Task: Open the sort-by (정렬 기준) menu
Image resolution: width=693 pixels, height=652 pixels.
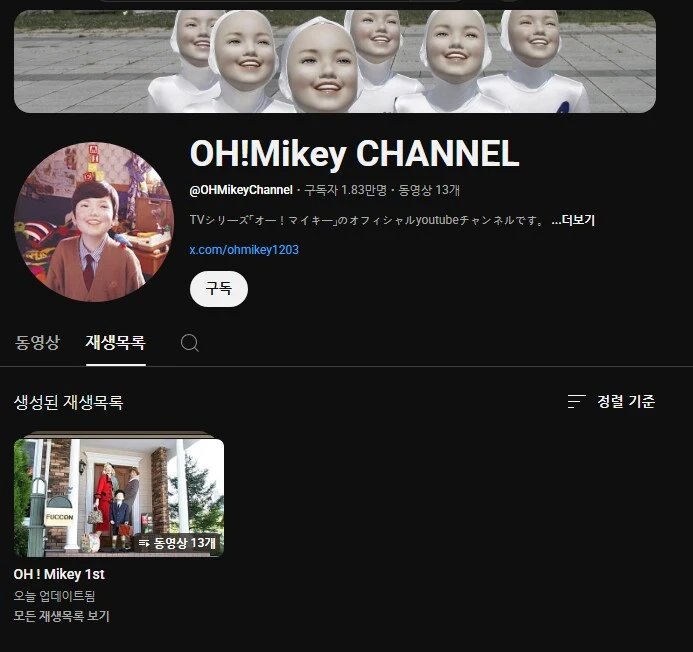Action: [611, 401]
